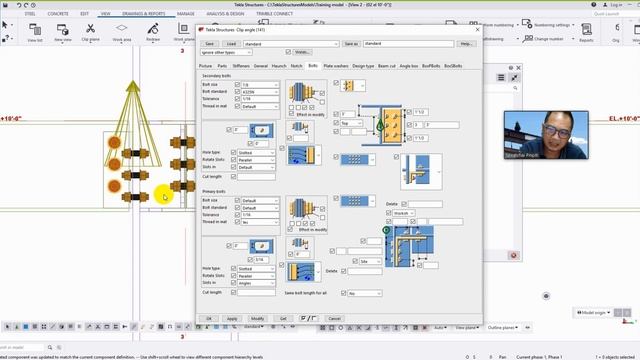Click the selection arrow tool at left edge

coord(5,25)
